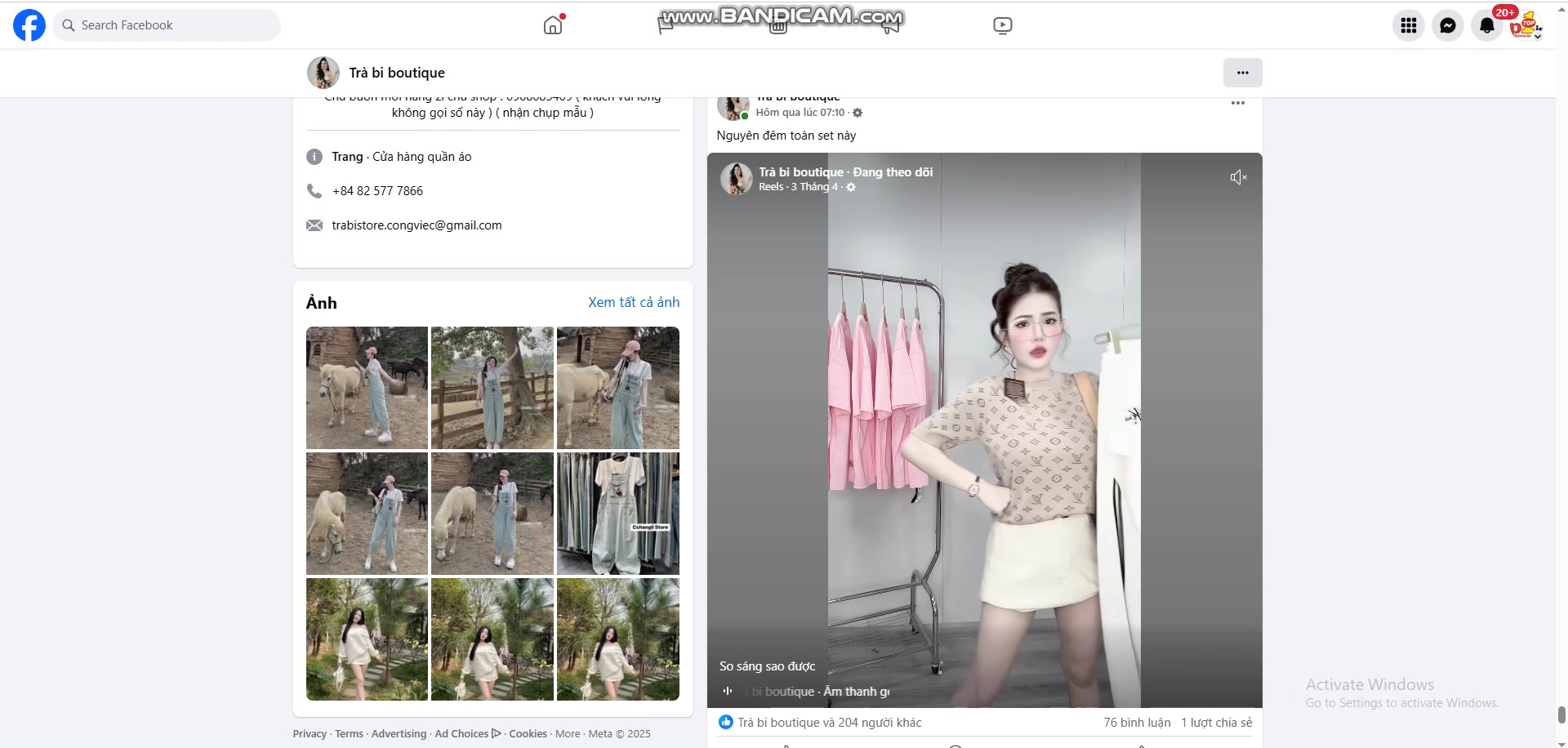Open the page options three-dot menu
The image size is (1568, 748).
click(1242, 73)
